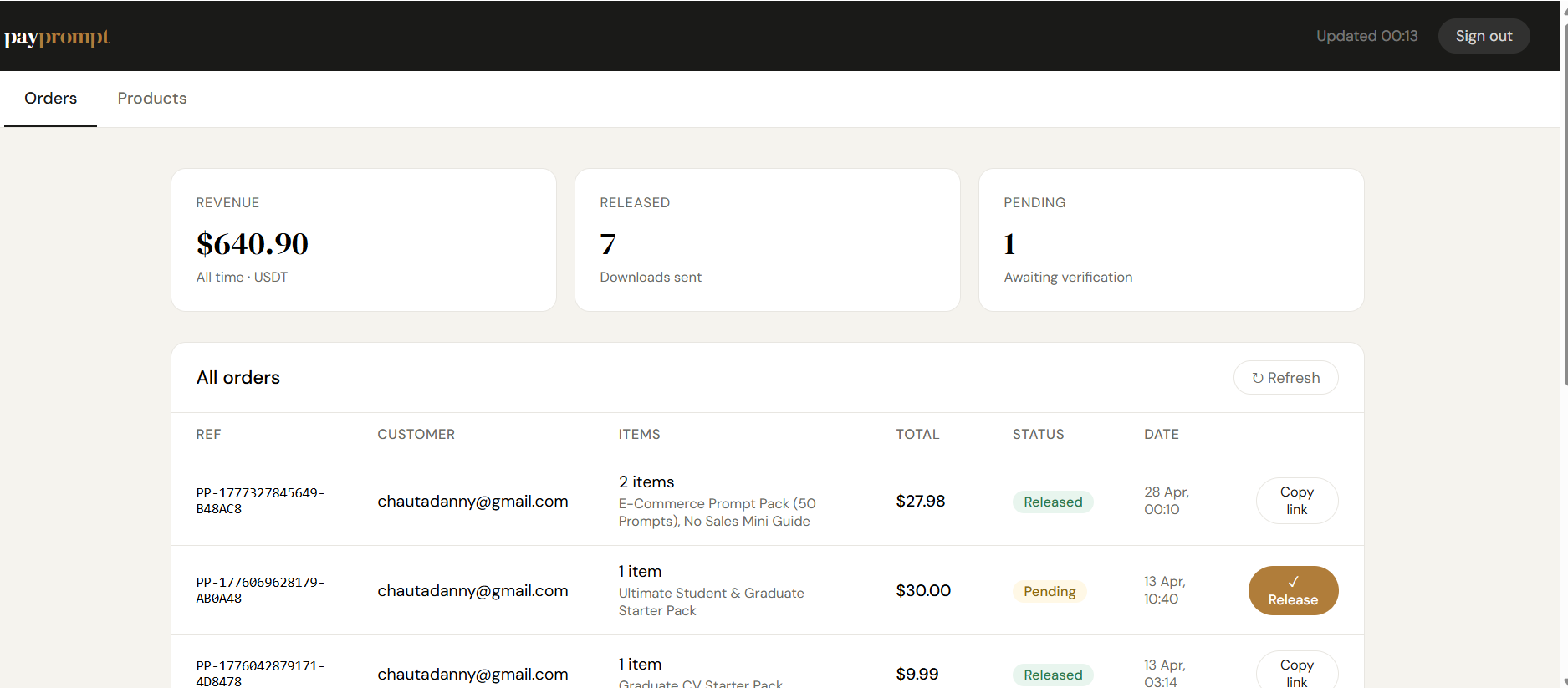Click the REF column header
Viewport: 1568px width, 688px height.
pos(208,434)
